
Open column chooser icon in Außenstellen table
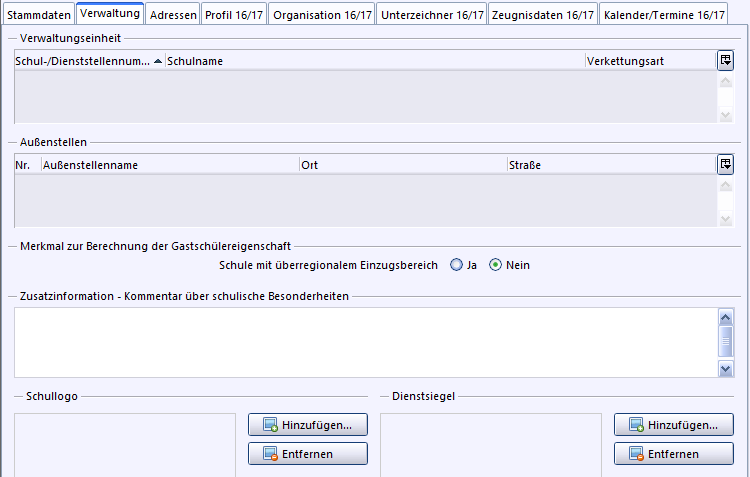point(726,165)
